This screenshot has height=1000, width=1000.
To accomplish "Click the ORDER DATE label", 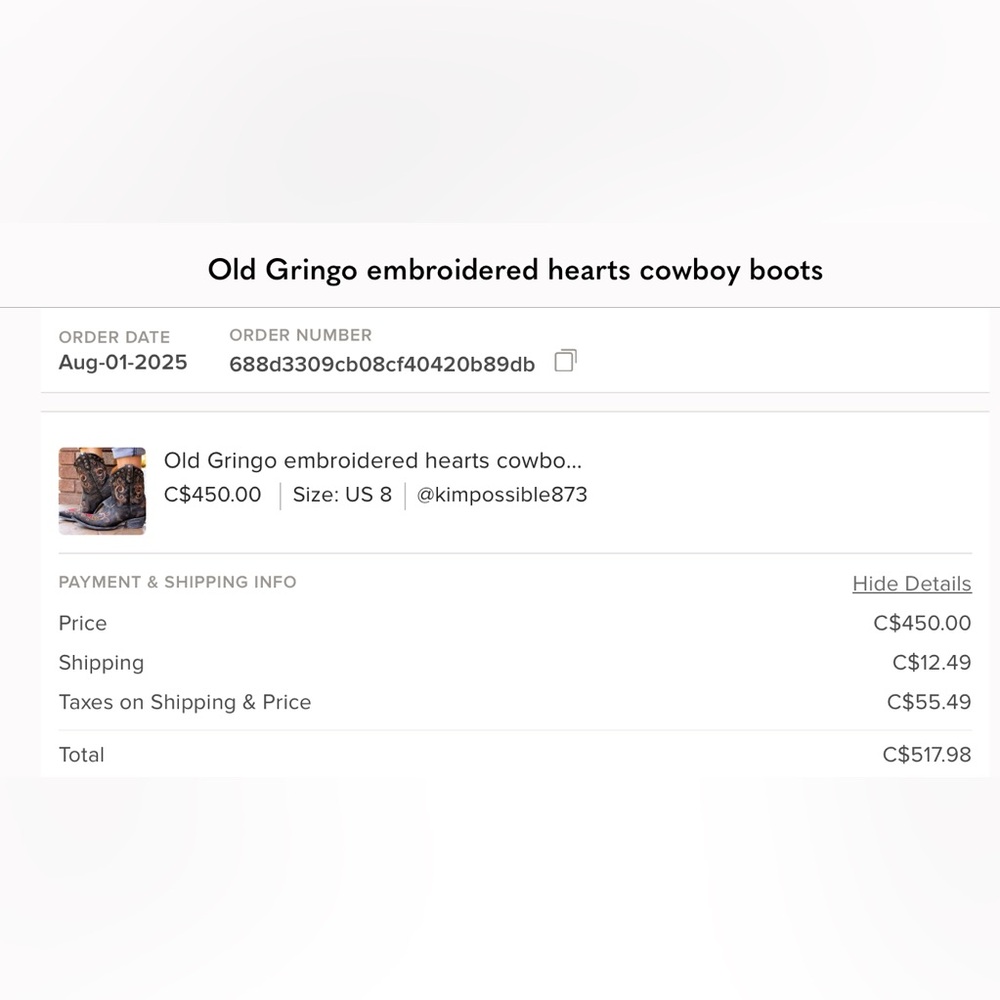I will (114, 337).
